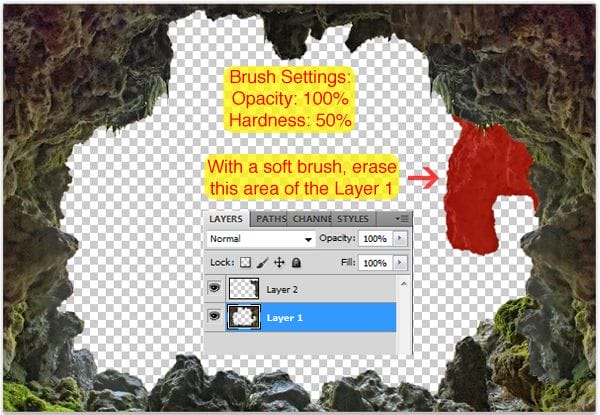Switch to the Paths tab
The height and width of the screenshot is (415, 600).
click(270, 218)
